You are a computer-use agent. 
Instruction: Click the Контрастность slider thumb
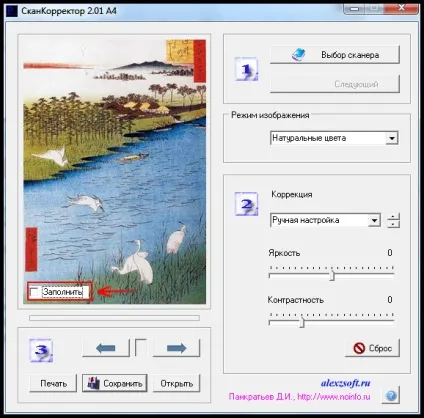[302, 322]
